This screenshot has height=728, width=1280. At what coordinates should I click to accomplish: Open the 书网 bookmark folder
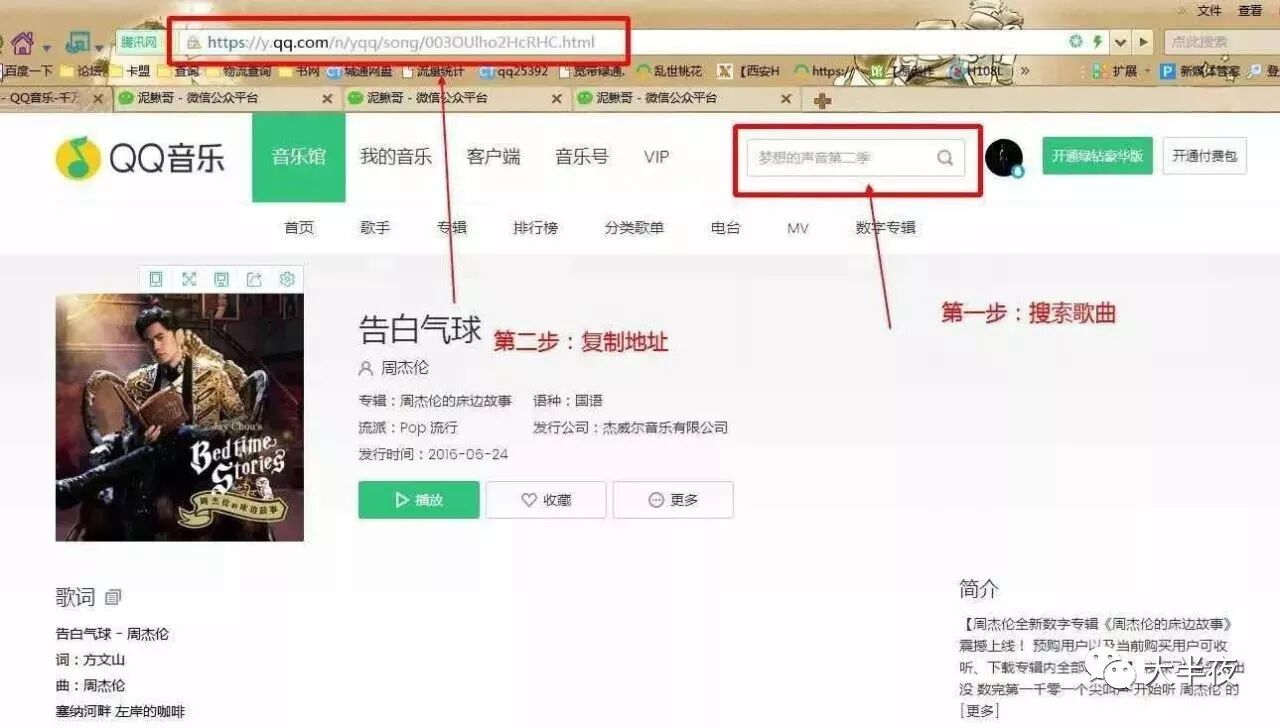[x=299, y=71]
